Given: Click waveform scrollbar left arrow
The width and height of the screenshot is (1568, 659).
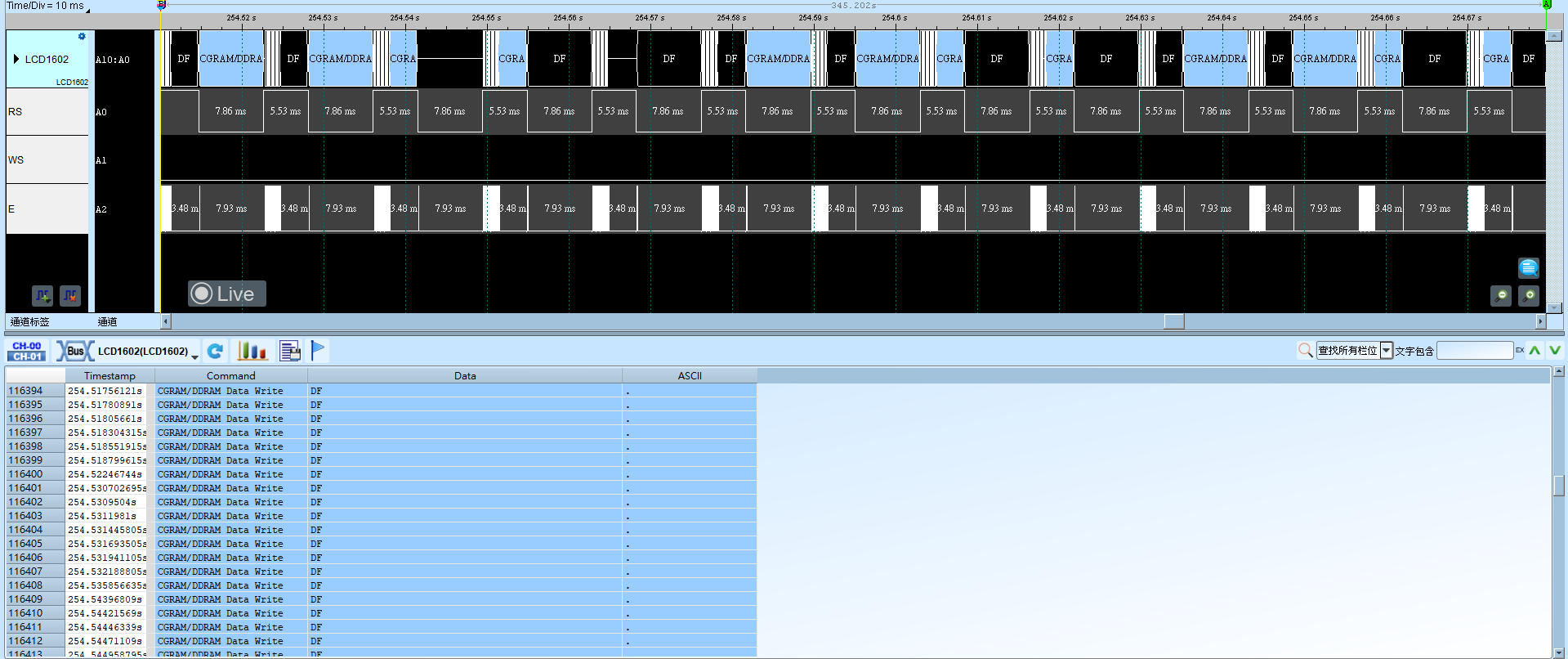Looking at the screenshot, I should 166,321.
